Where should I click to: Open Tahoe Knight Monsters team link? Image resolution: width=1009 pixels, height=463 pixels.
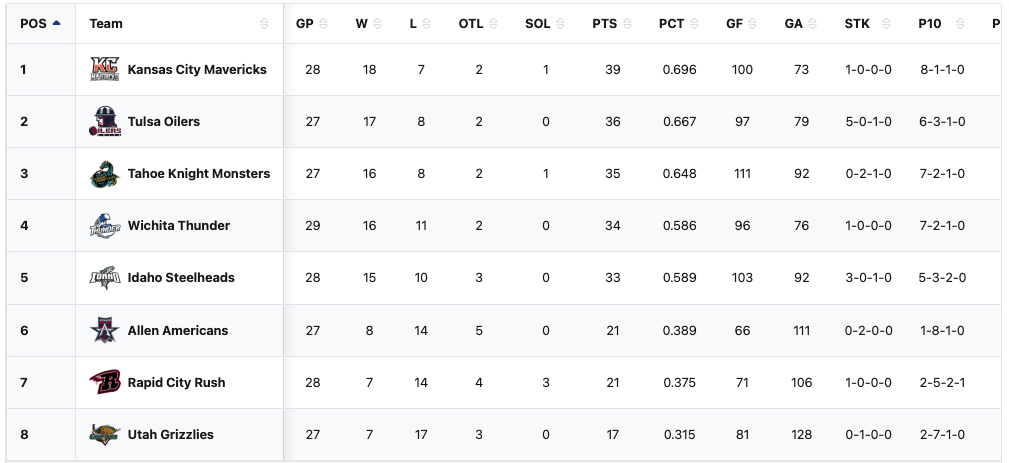pos(199,174)
